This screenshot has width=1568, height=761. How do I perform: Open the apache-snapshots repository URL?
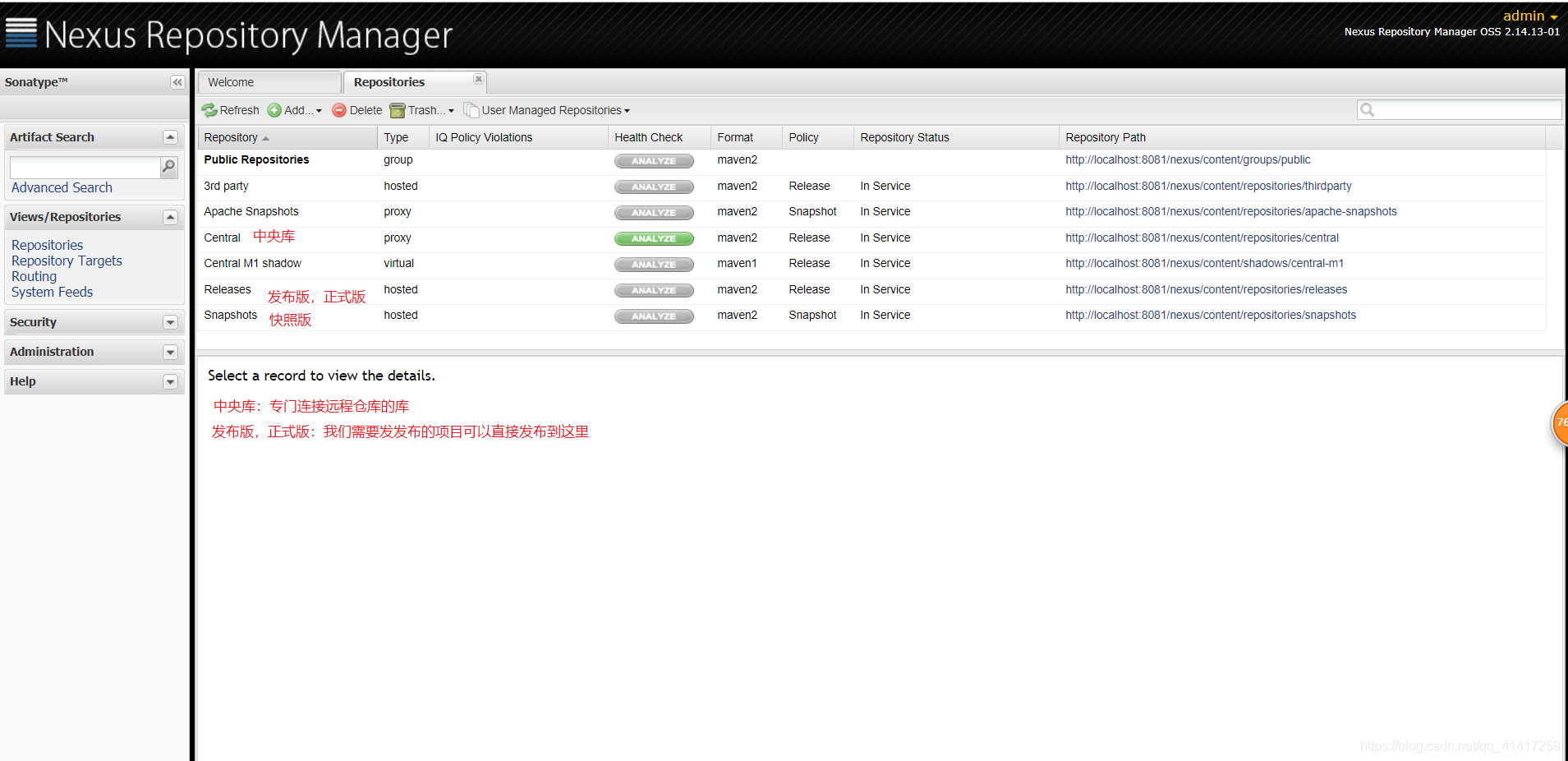1231,212
